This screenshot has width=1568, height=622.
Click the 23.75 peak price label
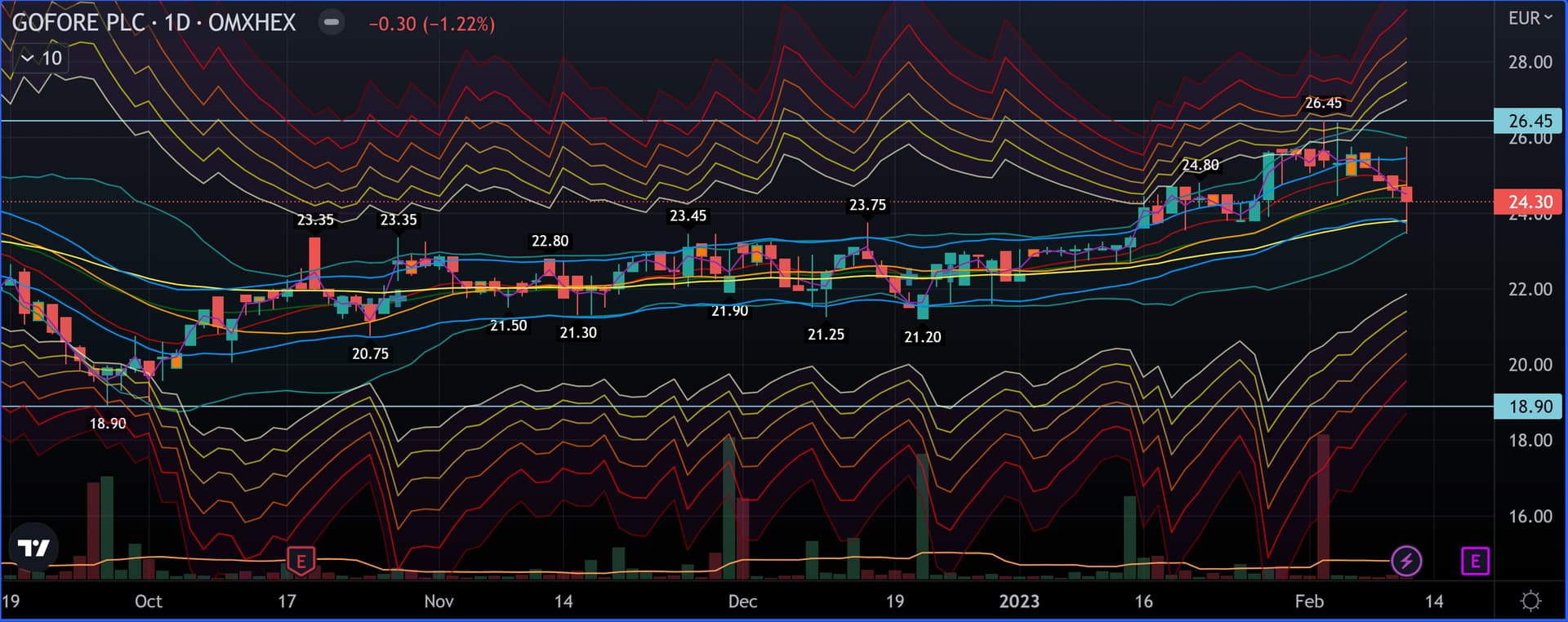pos(866,205)
